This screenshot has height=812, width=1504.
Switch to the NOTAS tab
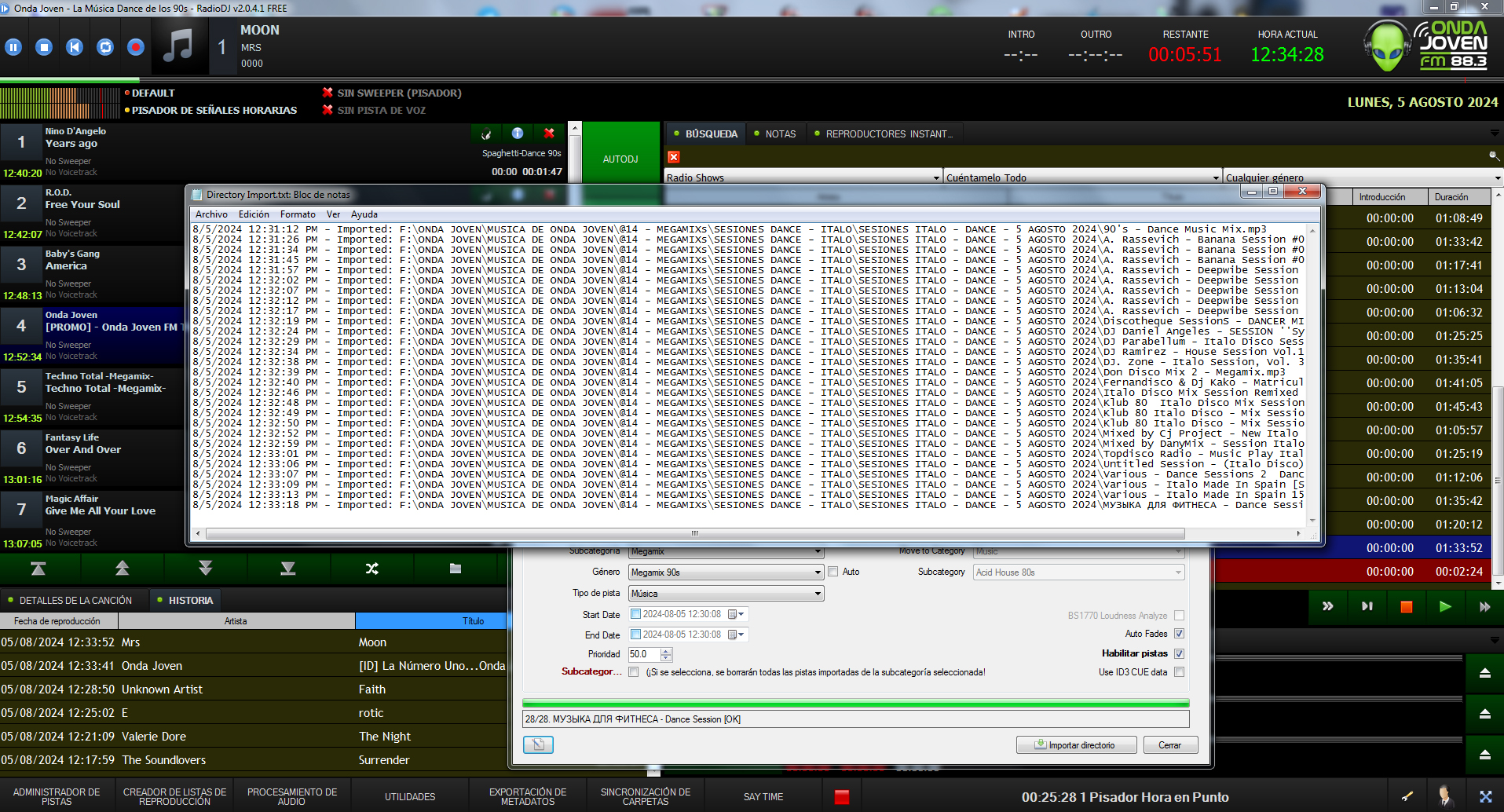tap(775, 134)
